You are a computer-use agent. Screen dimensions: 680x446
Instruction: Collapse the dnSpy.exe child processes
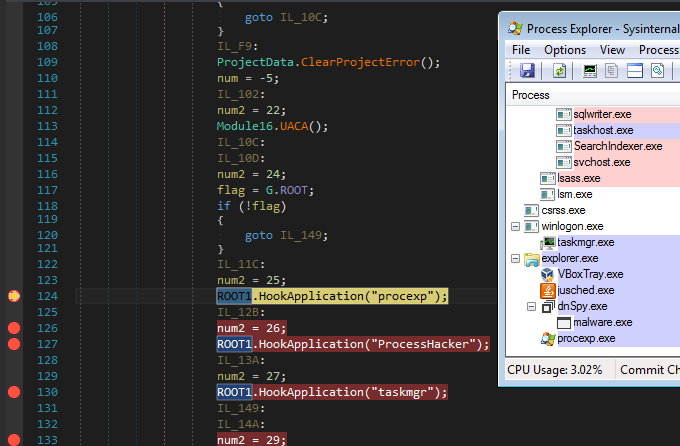click(531, 306)
